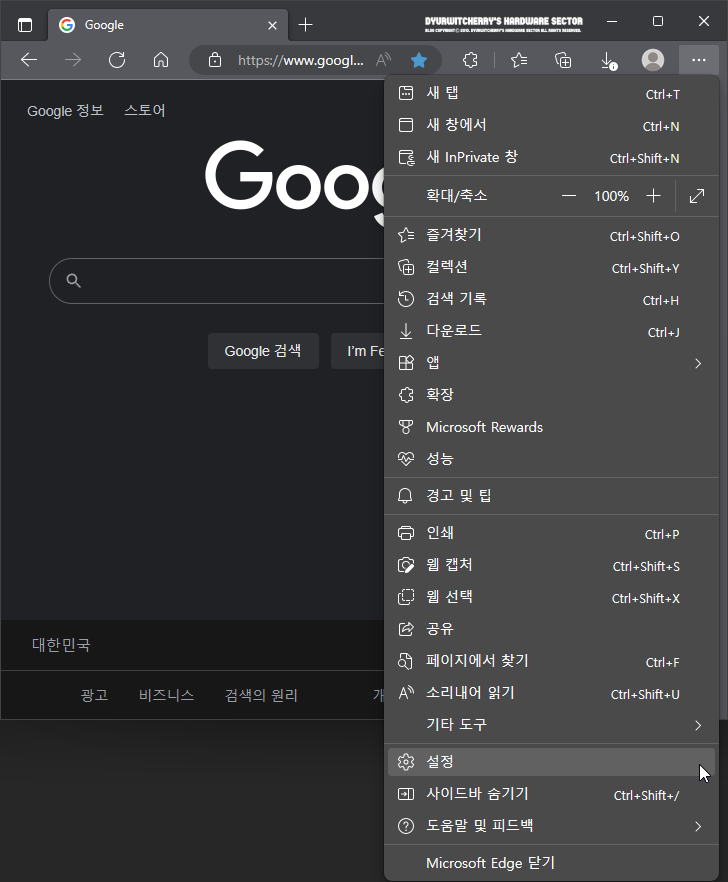Image resolution: width=728 pixels, height=882 pixels.
Task: Choose Microsoft Edge 닫기
Action: pyautogui.click(x=551, y=863)
